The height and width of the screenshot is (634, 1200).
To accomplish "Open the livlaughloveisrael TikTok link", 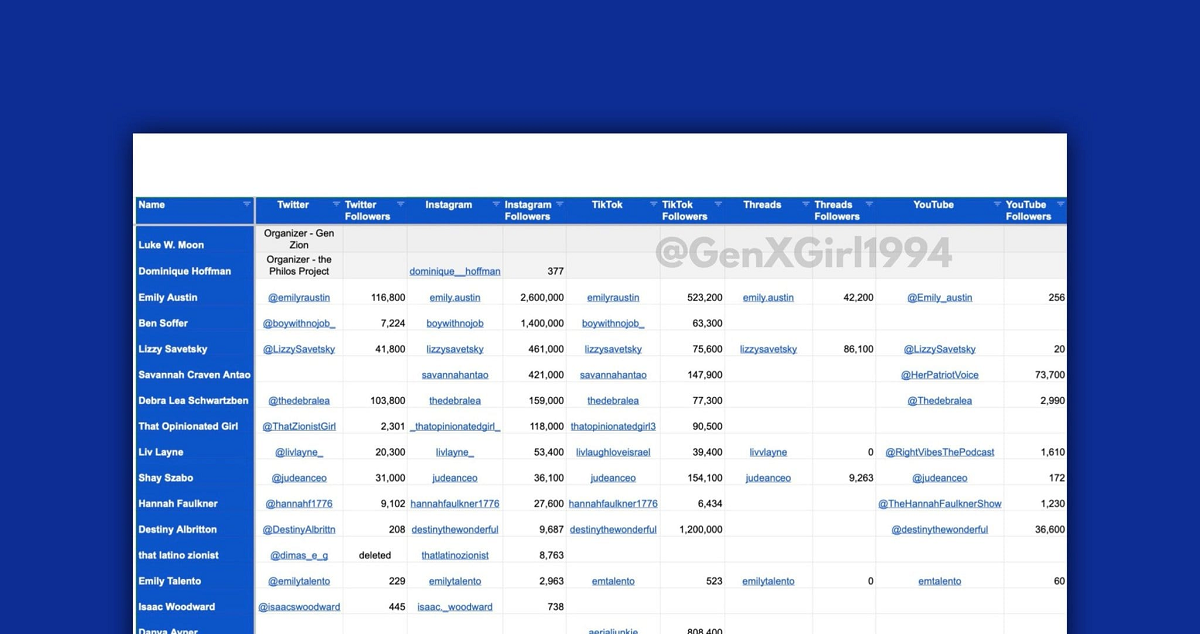I will (613, 453).
